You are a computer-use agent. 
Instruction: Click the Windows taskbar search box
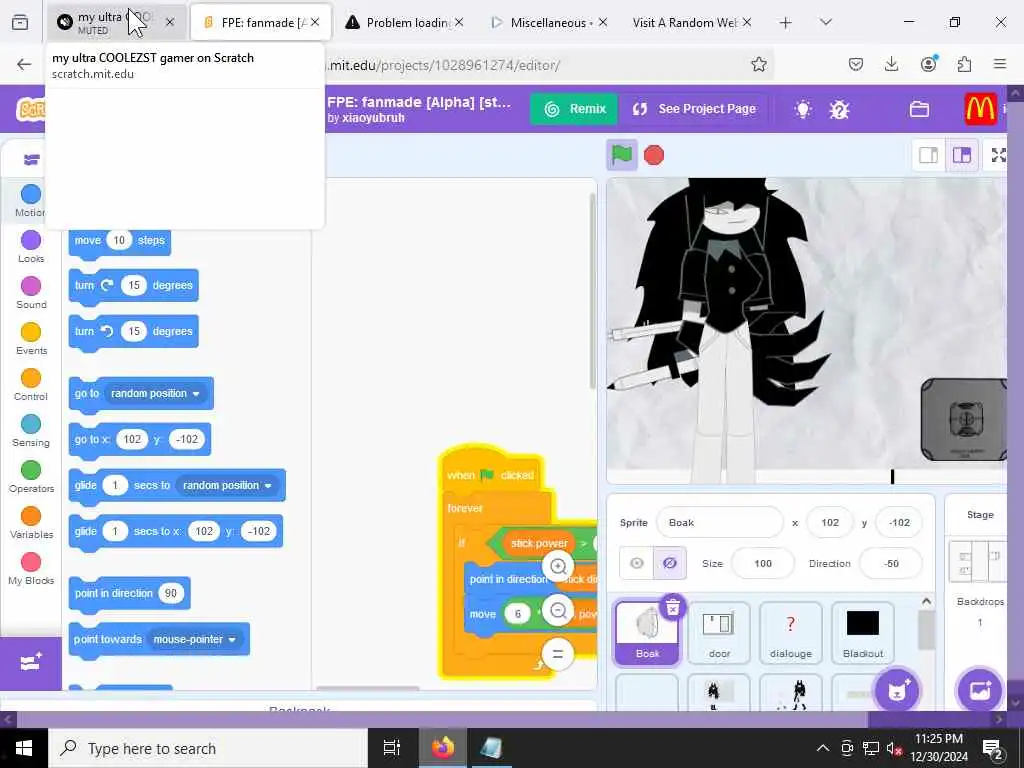208,748
